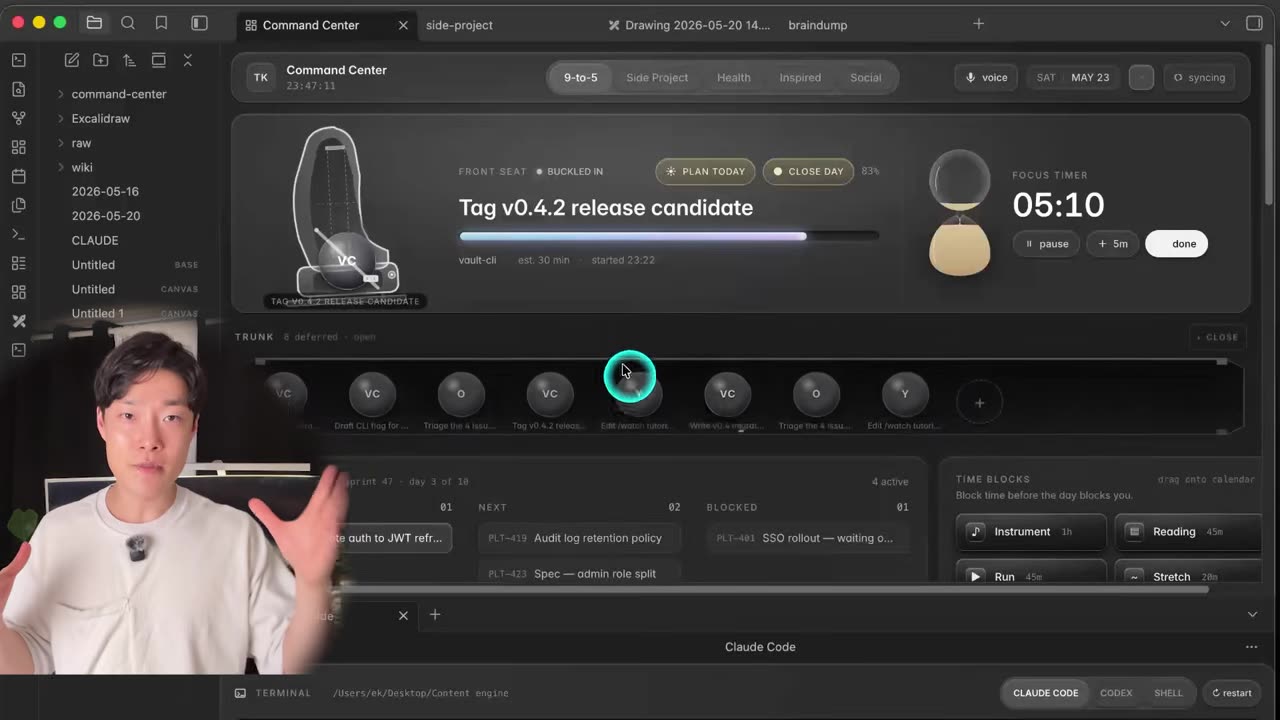Expand the command-center folder
The width and height of the screenshot is (1280, 720).
tap(119, 94)
